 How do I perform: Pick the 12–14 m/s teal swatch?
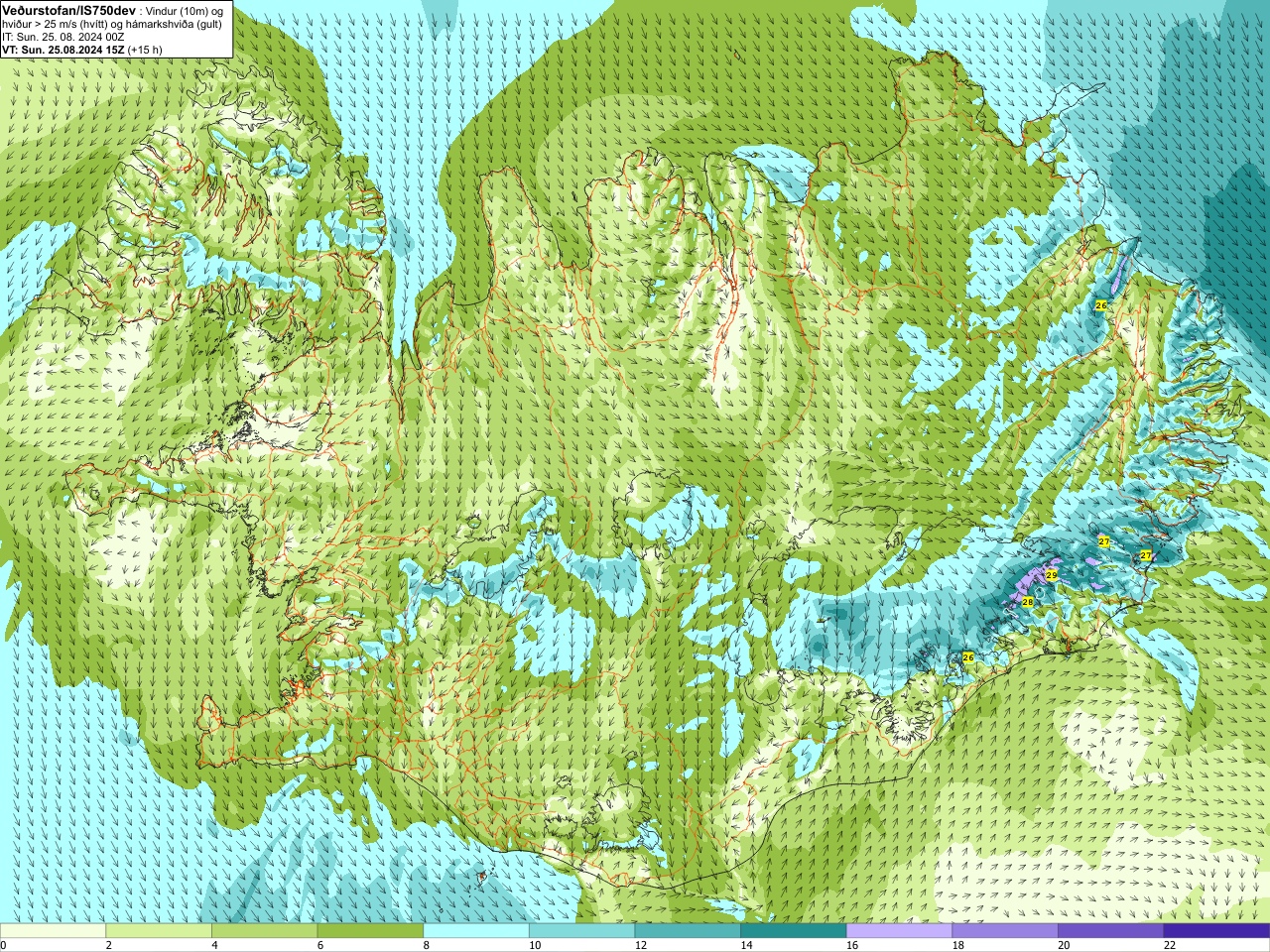(x=688, y=931)
